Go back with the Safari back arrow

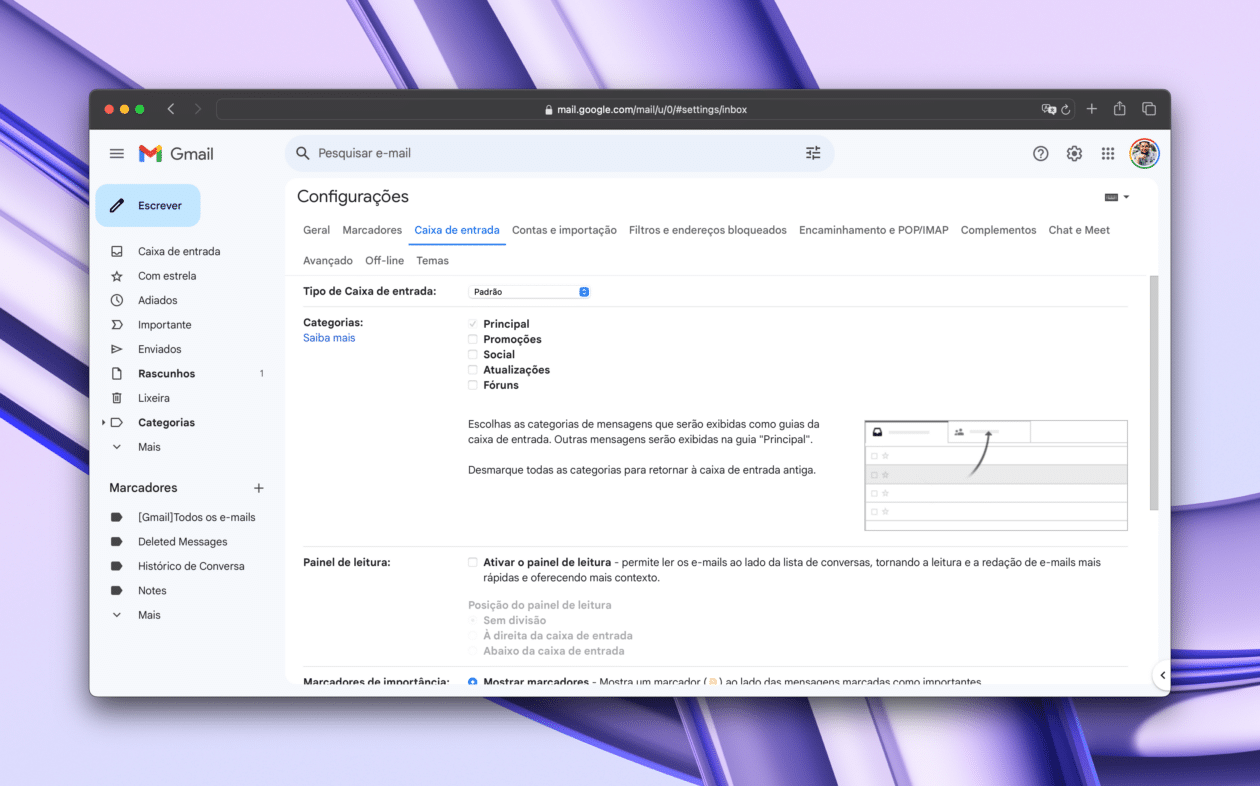pyautogui.click(x=171, y=109)
